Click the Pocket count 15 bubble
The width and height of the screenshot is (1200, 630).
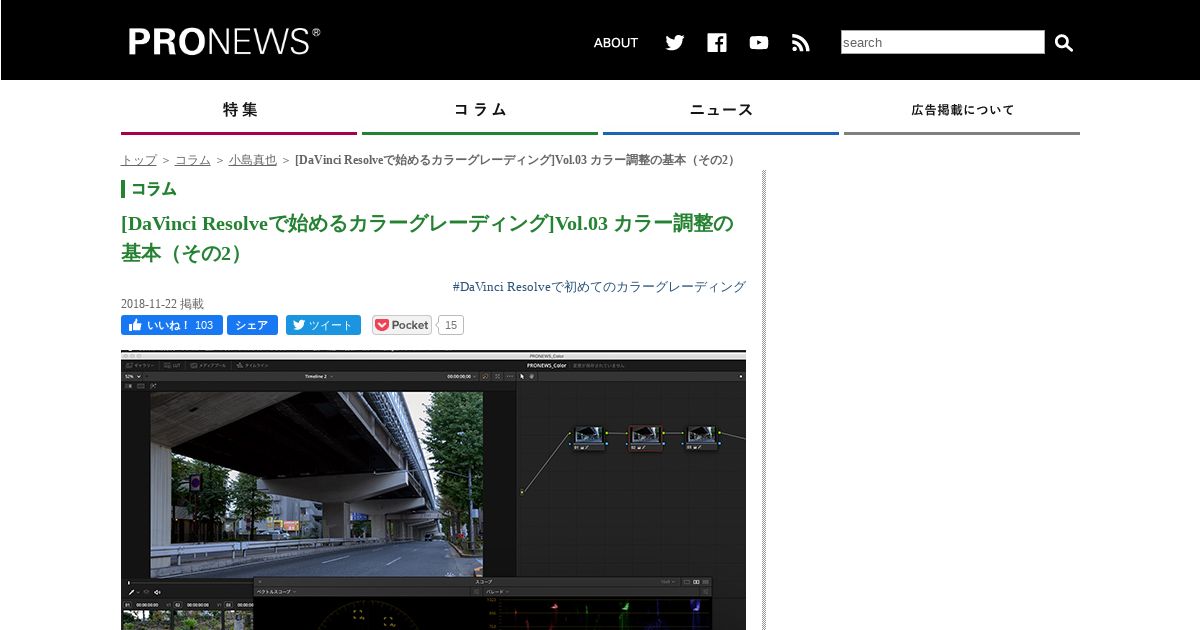click(451, 325)
